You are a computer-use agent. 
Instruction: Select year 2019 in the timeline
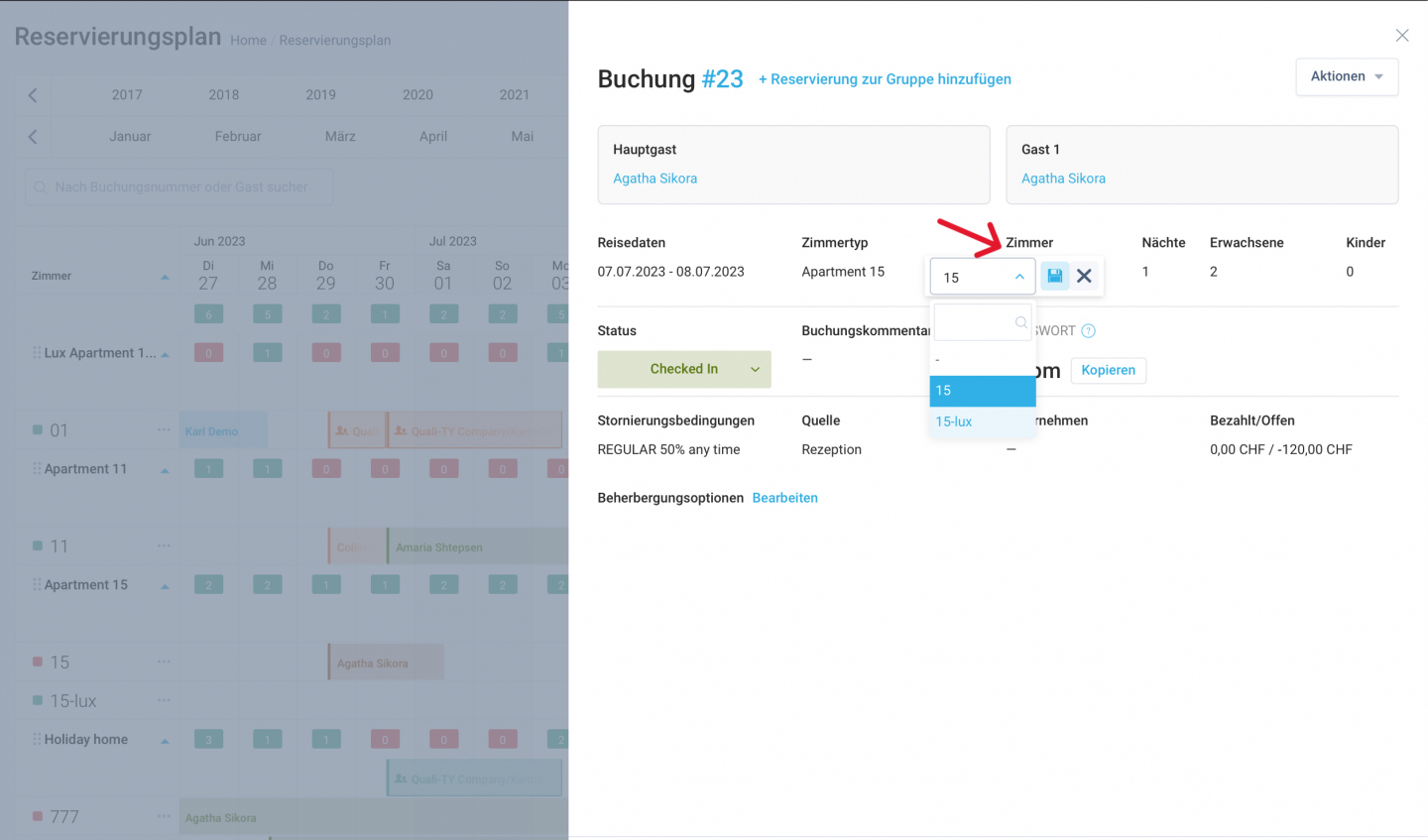pos(320,95)
